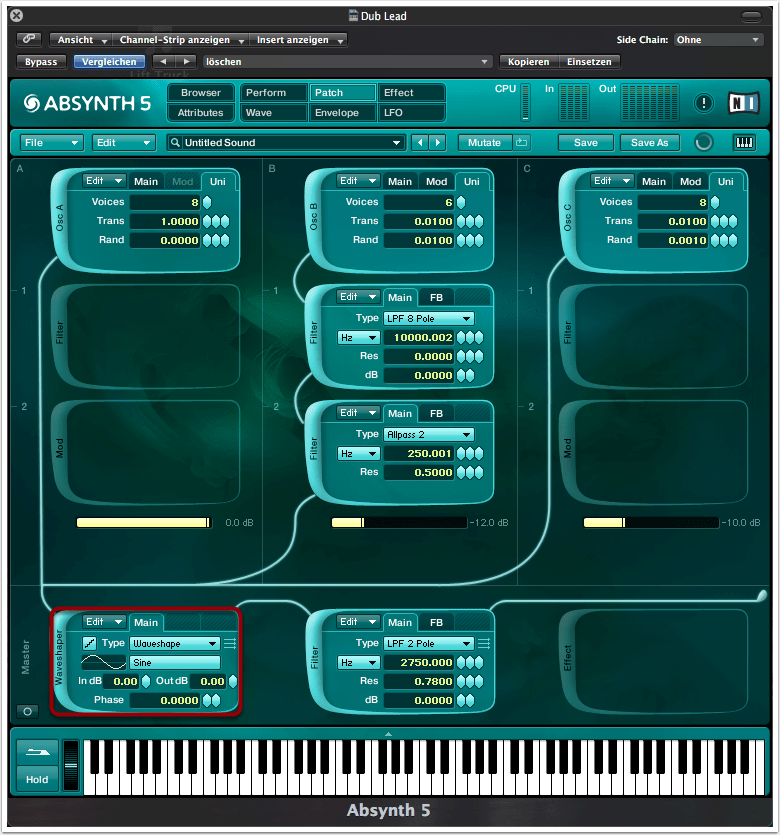Open the Side Chain Ohne dropdown
This screenshot has height=835, width=780.
click(718, 40)
